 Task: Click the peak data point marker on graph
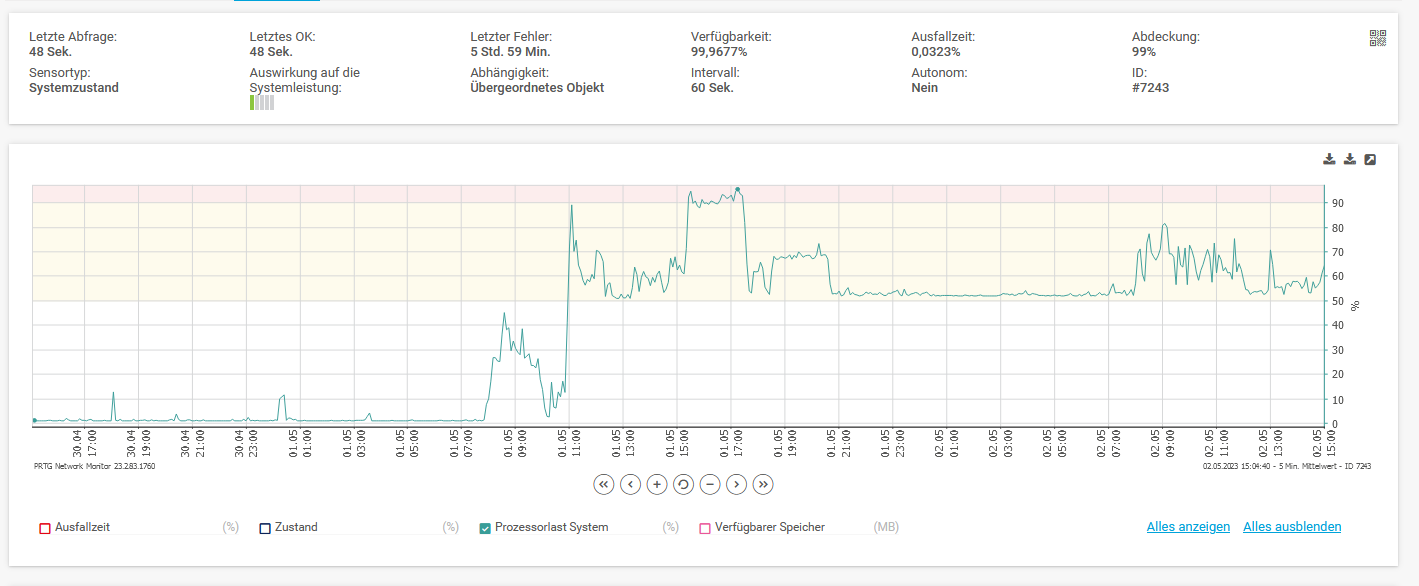coord(737,189)
